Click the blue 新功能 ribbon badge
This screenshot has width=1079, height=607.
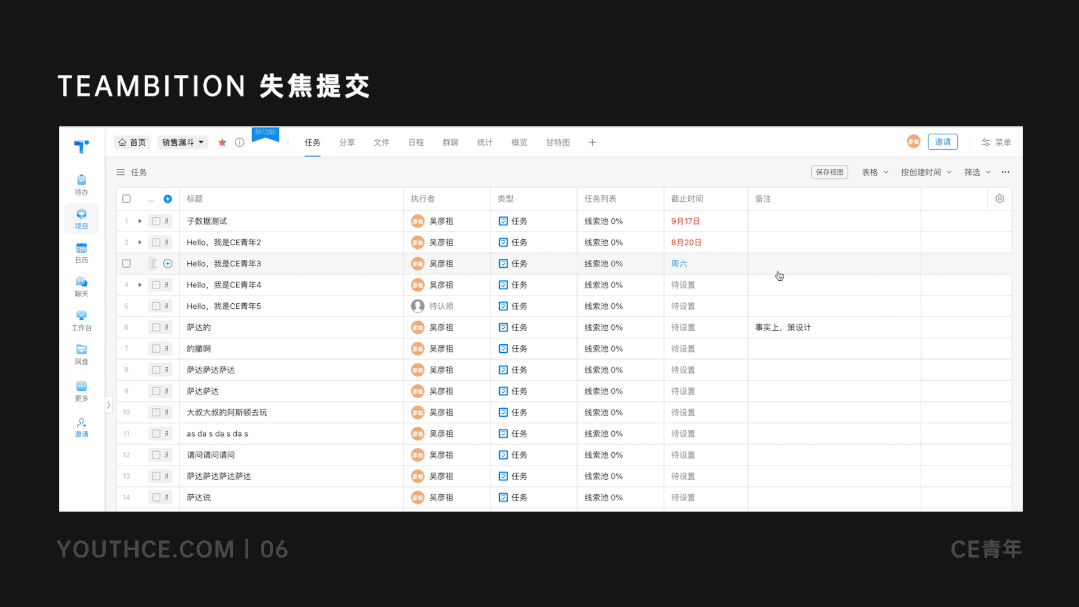pos(266,134)
